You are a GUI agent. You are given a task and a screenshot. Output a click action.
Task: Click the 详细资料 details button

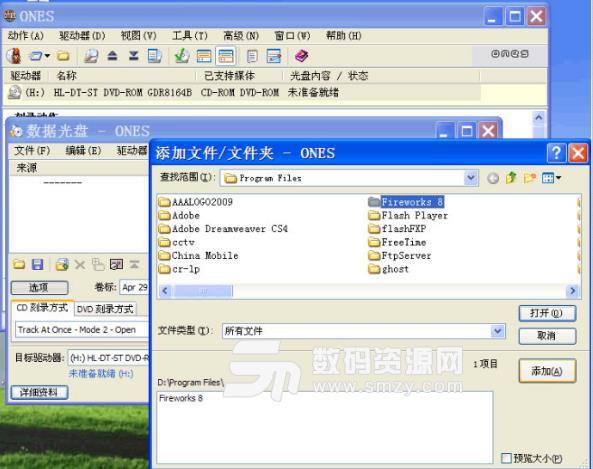[39, 392]
